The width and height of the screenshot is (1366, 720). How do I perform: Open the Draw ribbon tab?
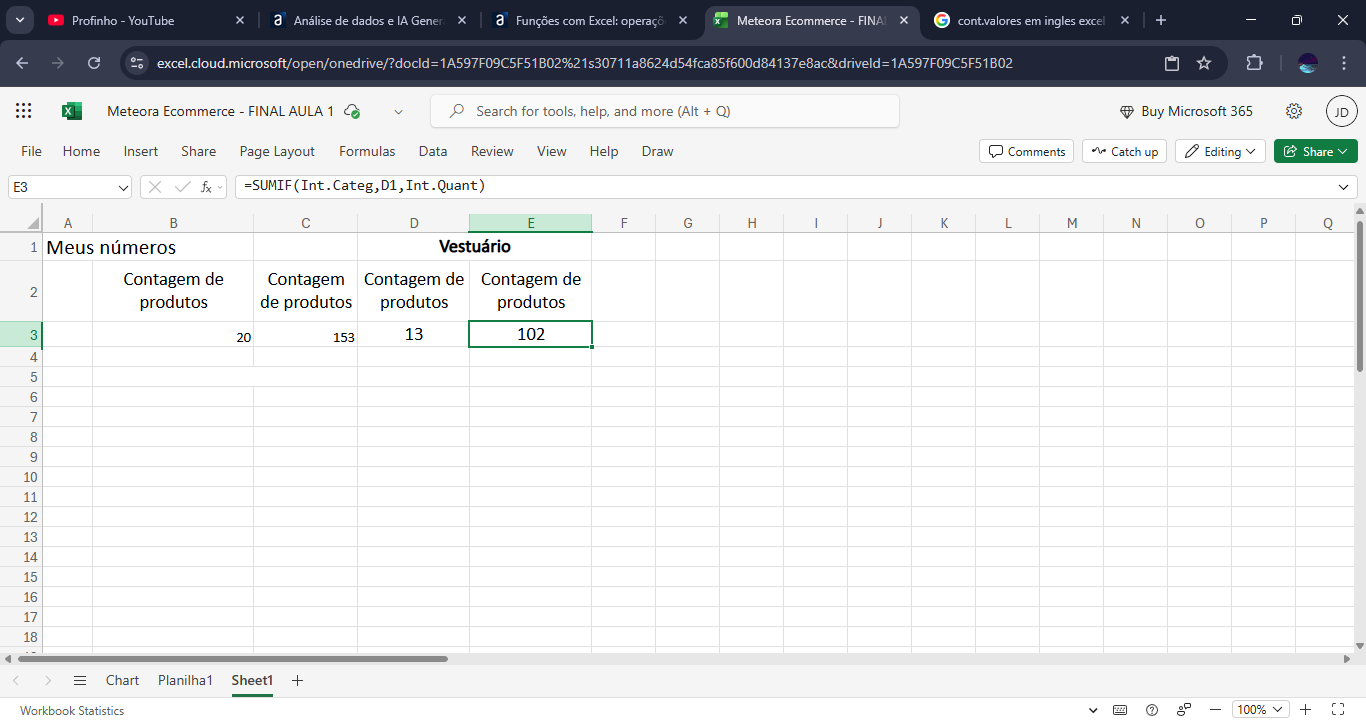(657, 151)
